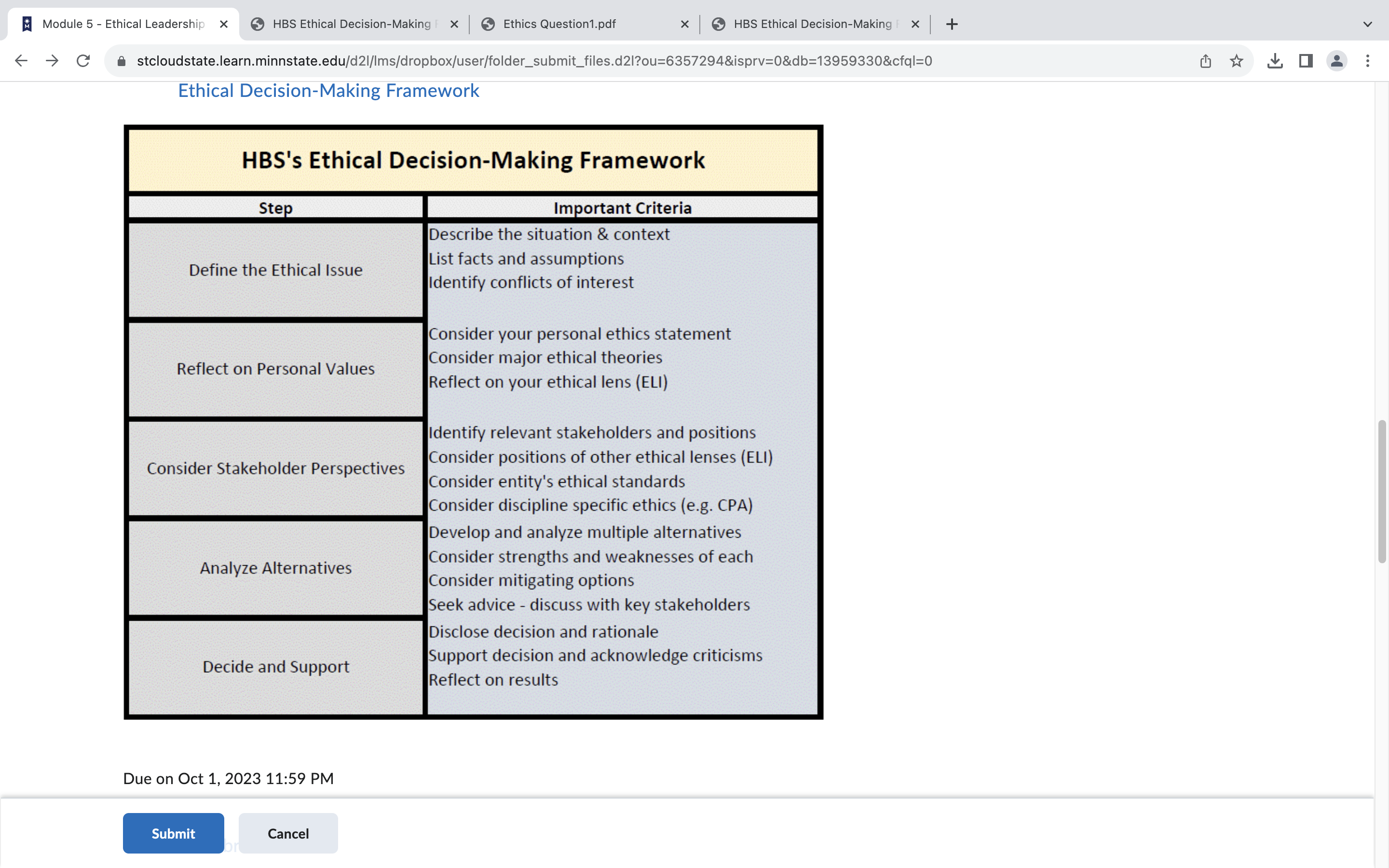This screenshot has width=1389, height=868.
Task: Bookmark this page with the star icon
Action: click(1236, 60)
